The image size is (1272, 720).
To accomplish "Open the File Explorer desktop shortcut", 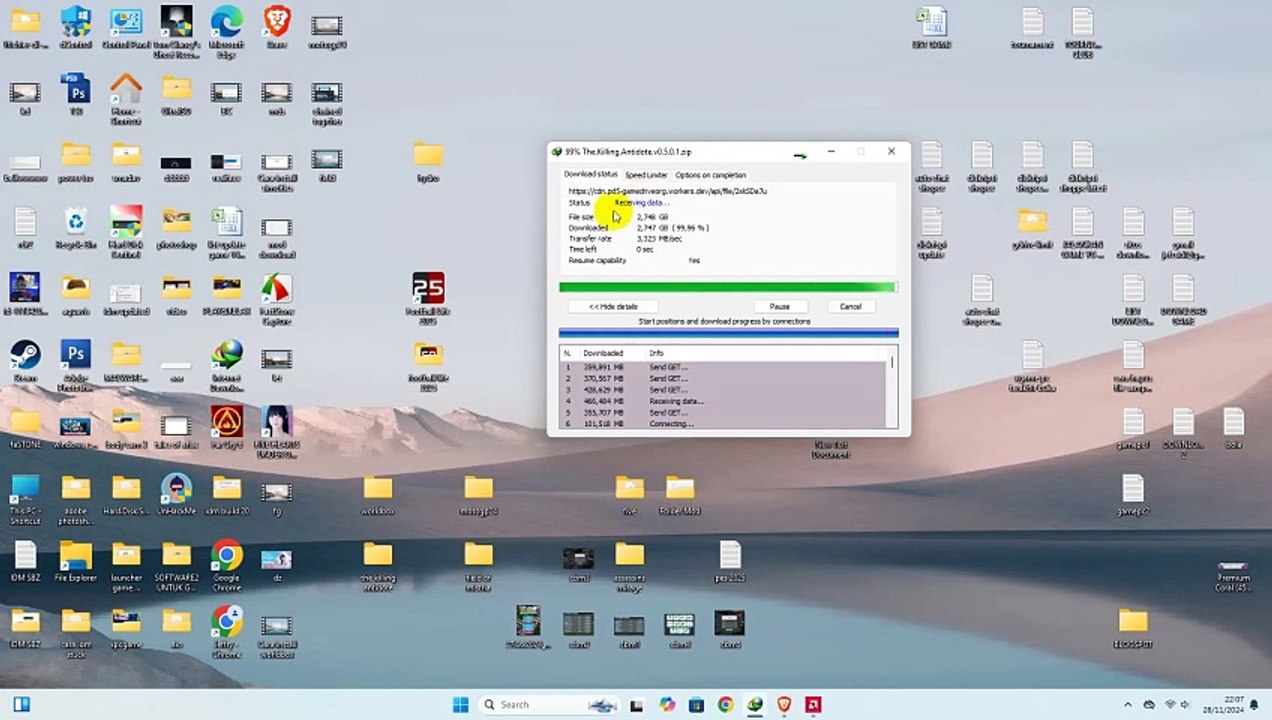I will [75, 560].
